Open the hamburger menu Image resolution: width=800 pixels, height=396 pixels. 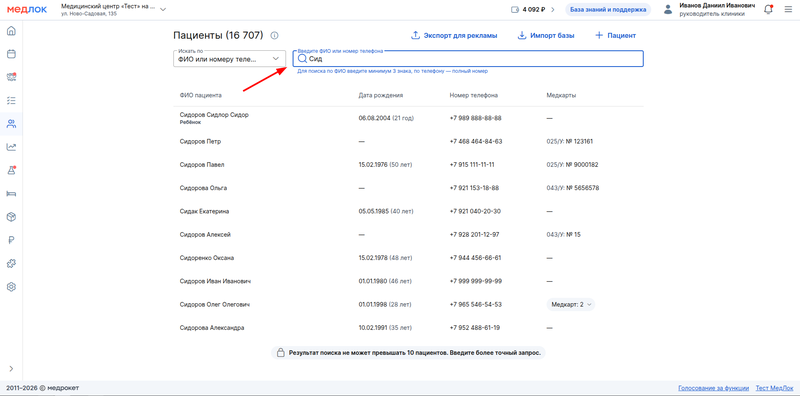click(788, 10)
